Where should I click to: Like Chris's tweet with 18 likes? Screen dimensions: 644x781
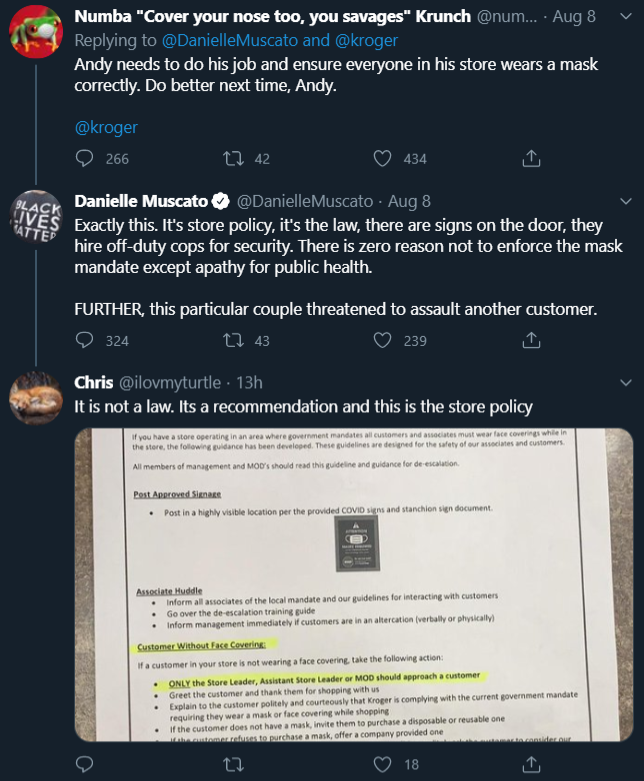pos(382,764)
